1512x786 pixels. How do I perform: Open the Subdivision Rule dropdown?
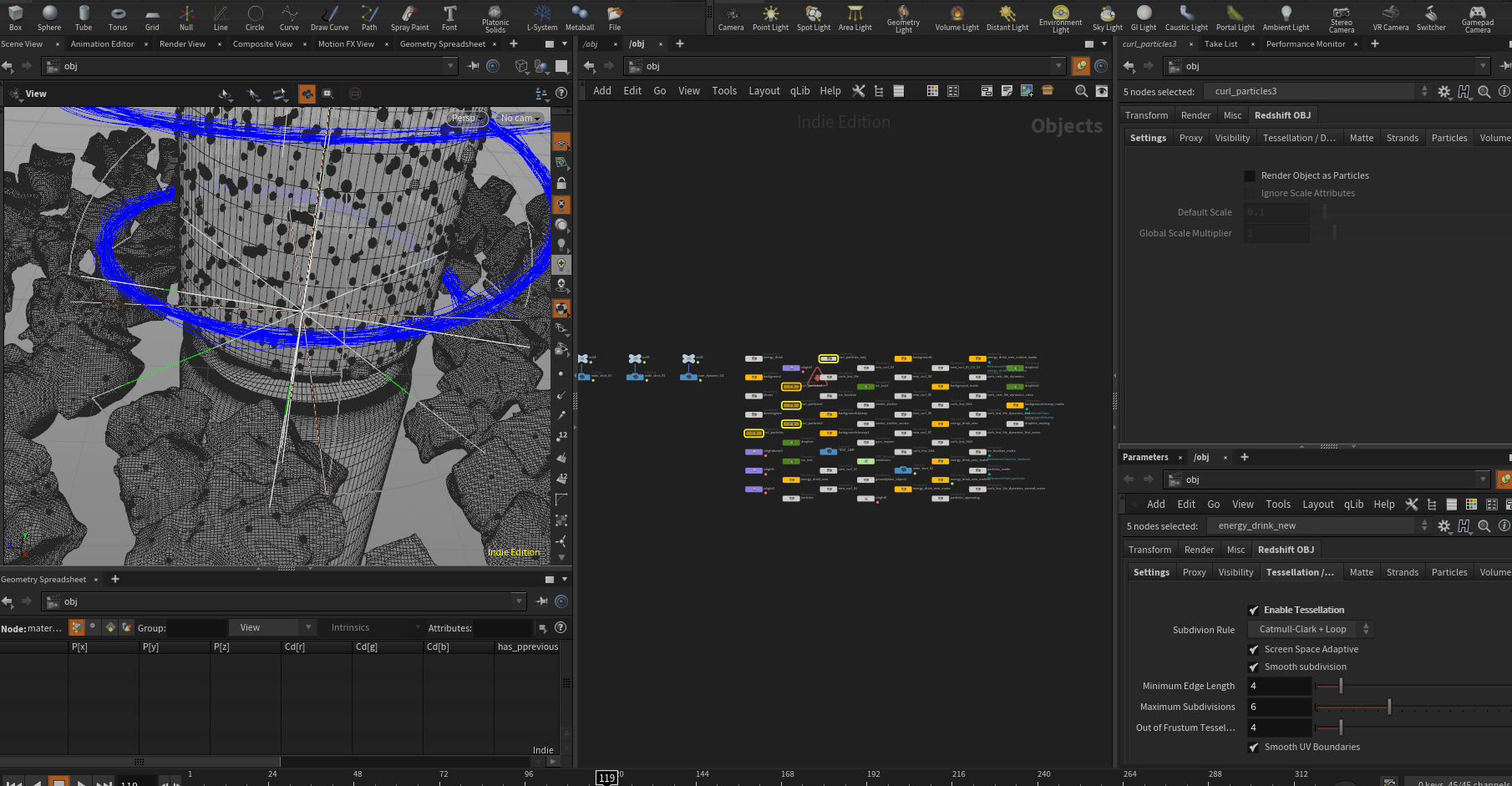click(1310, 630)
